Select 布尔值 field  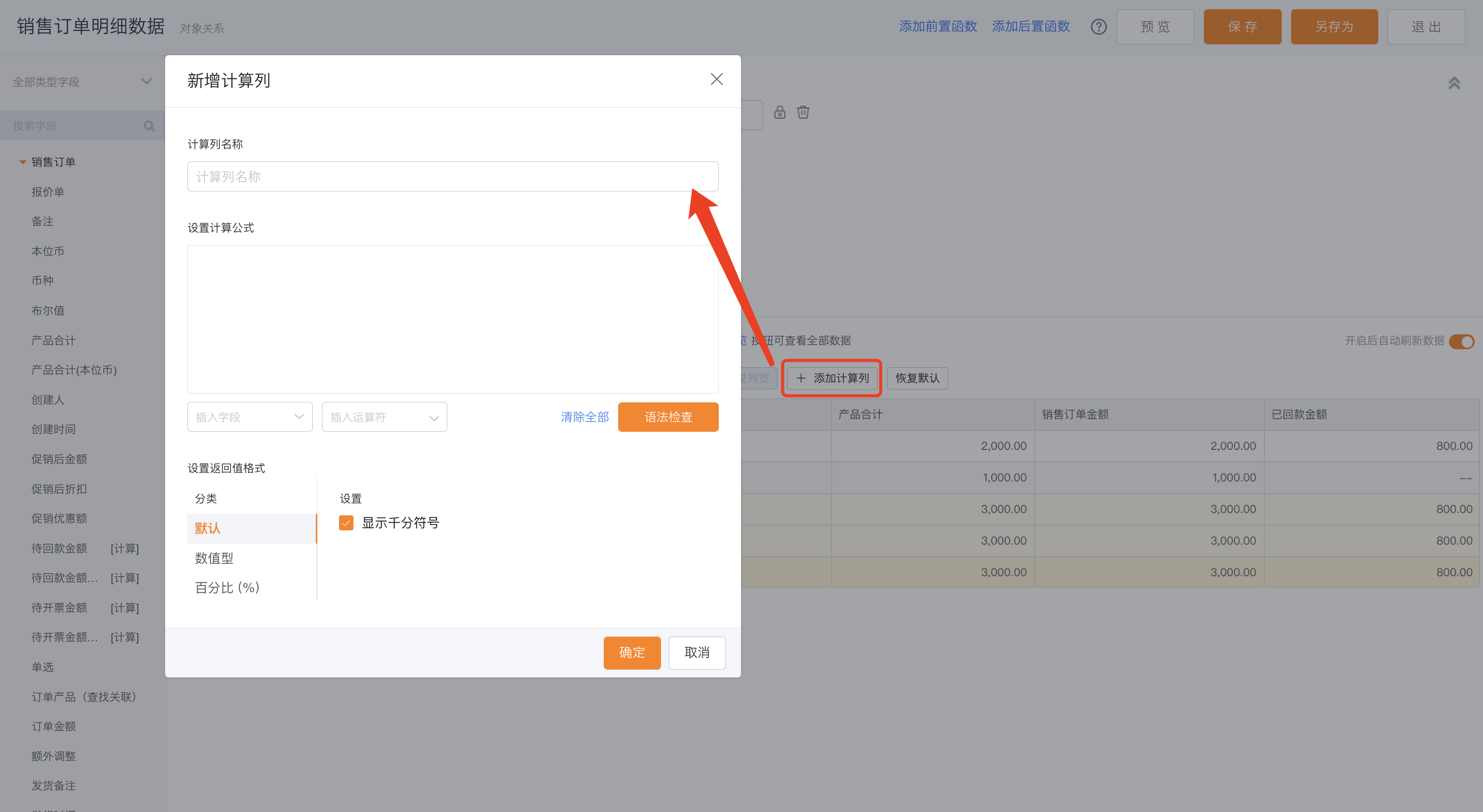pyautogui.click(x=48, y=311)
